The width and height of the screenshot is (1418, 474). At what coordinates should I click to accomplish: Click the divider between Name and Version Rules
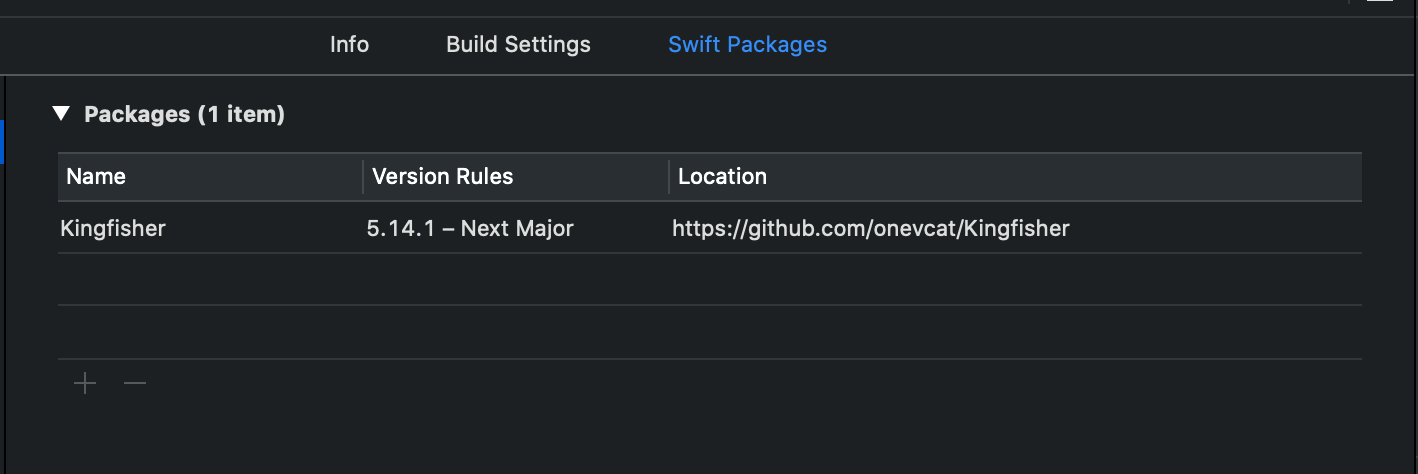click(363, 177)
